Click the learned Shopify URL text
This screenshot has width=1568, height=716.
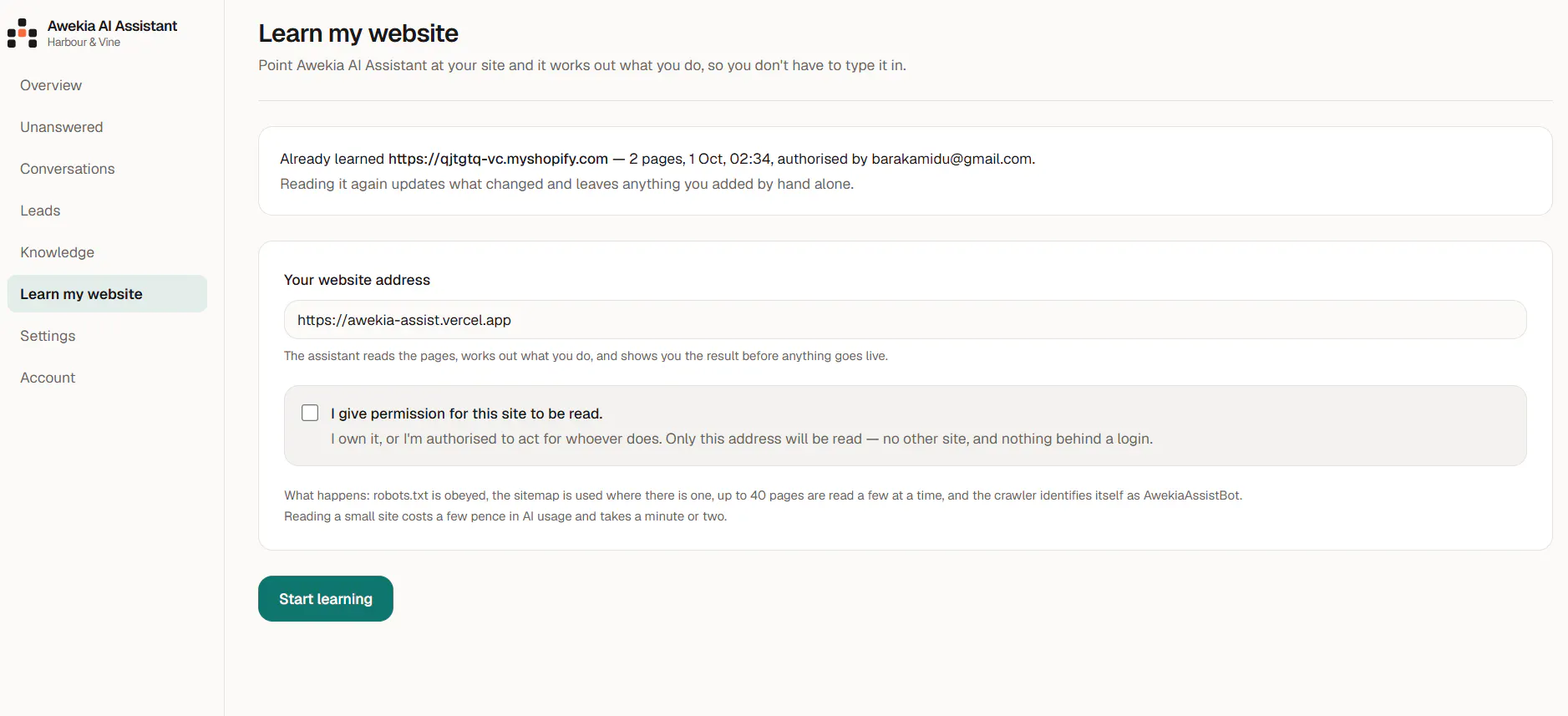pos(498,159)
